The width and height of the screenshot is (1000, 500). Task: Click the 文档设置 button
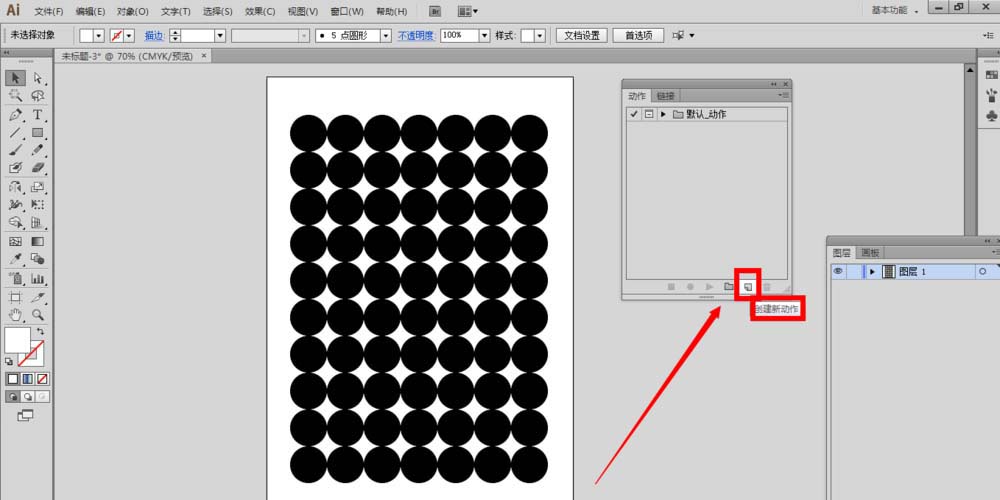pos(581,35)
